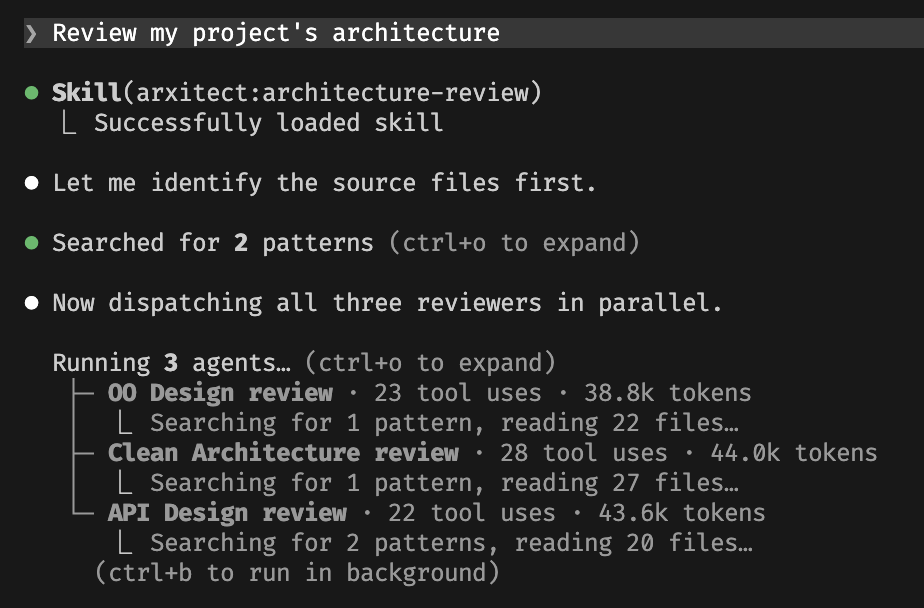Click the white bullet before 'Now dispatching'

[x=32, y=303]
